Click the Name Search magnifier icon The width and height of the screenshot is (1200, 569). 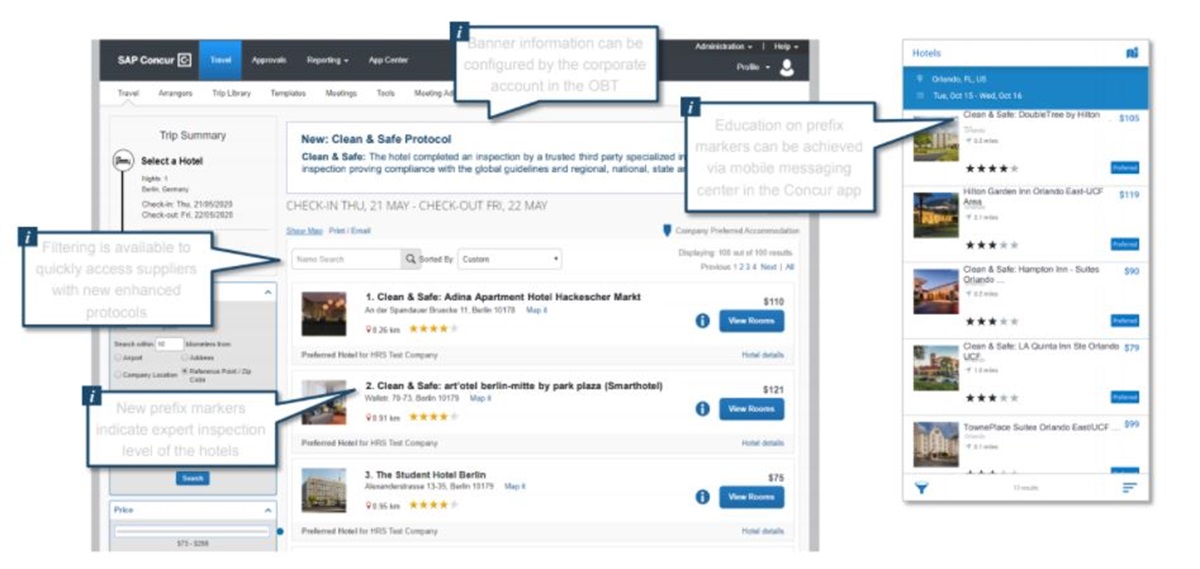click(x=410, y=259)
